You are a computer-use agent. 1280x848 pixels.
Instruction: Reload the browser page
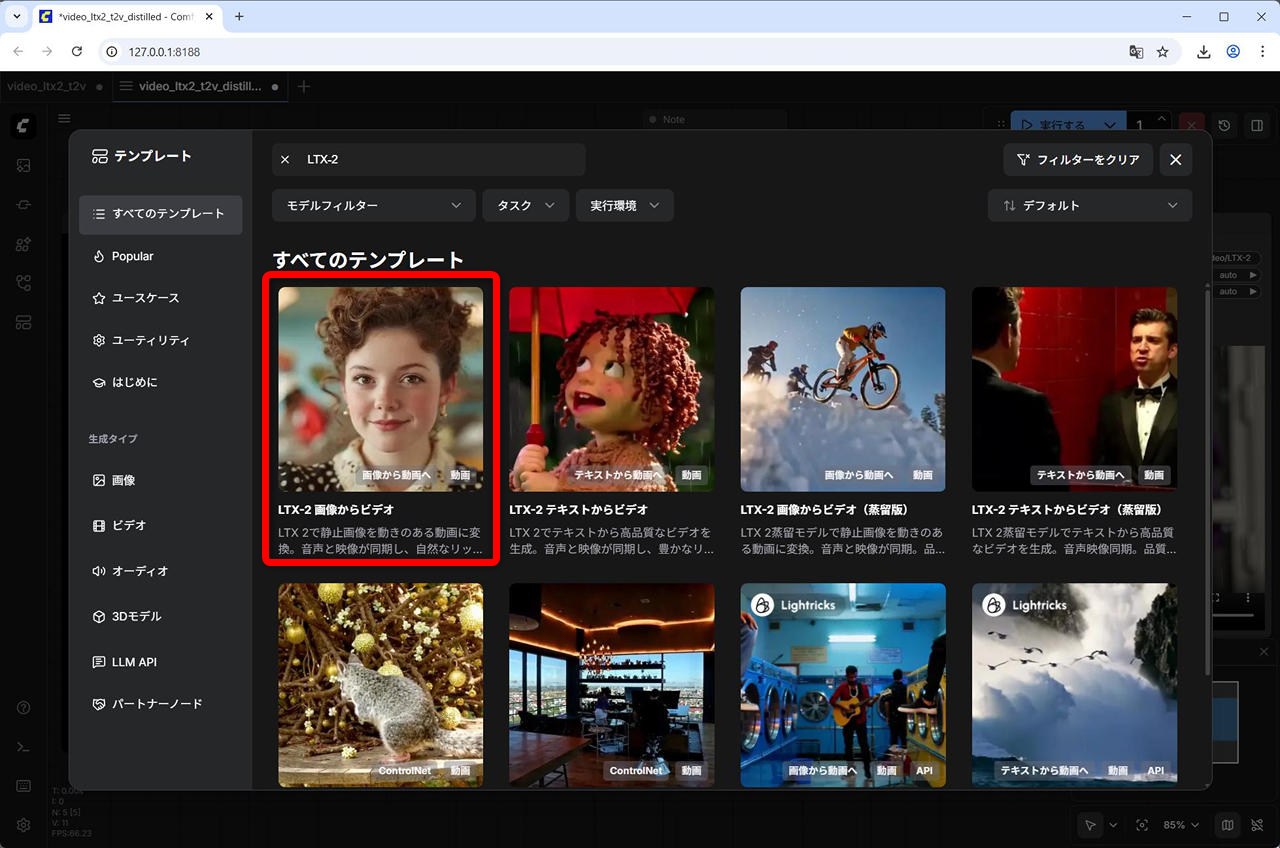pos(77,52)
